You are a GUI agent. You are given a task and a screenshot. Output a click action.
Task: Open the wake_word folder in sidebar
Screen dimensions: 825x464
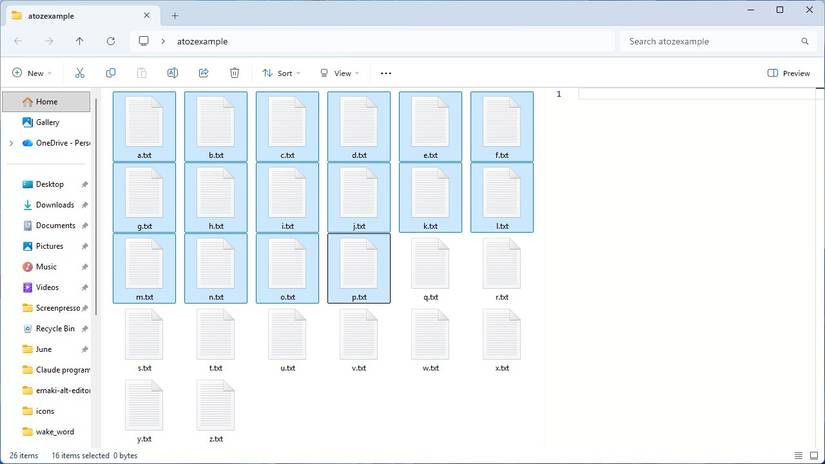46,431
